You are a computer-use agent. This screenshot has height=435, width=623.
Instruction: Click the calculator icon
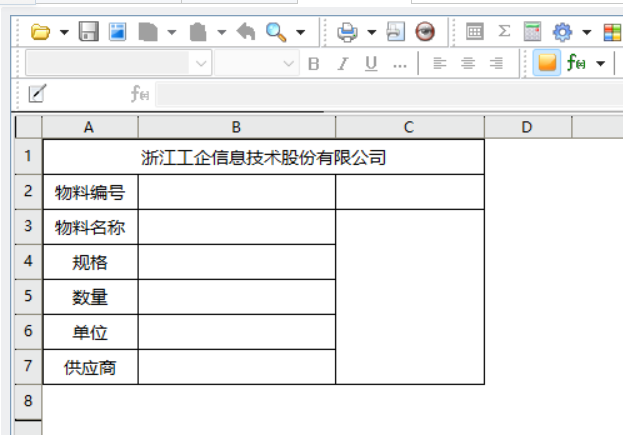tap(532, 31)
